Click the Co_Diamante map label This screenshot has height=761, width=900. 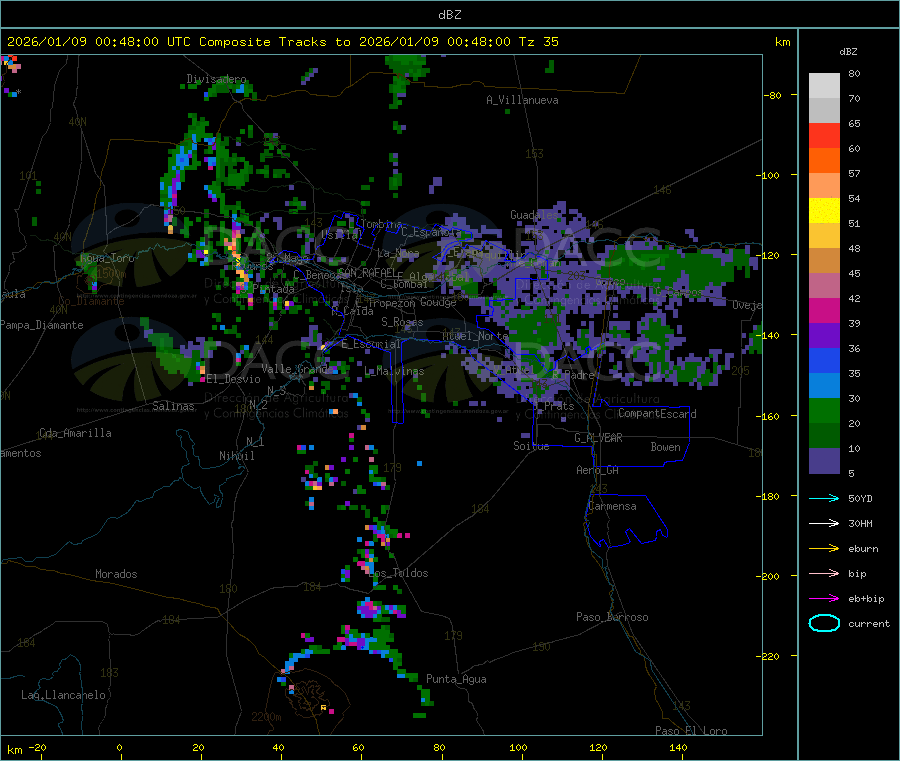coord(91,301)
